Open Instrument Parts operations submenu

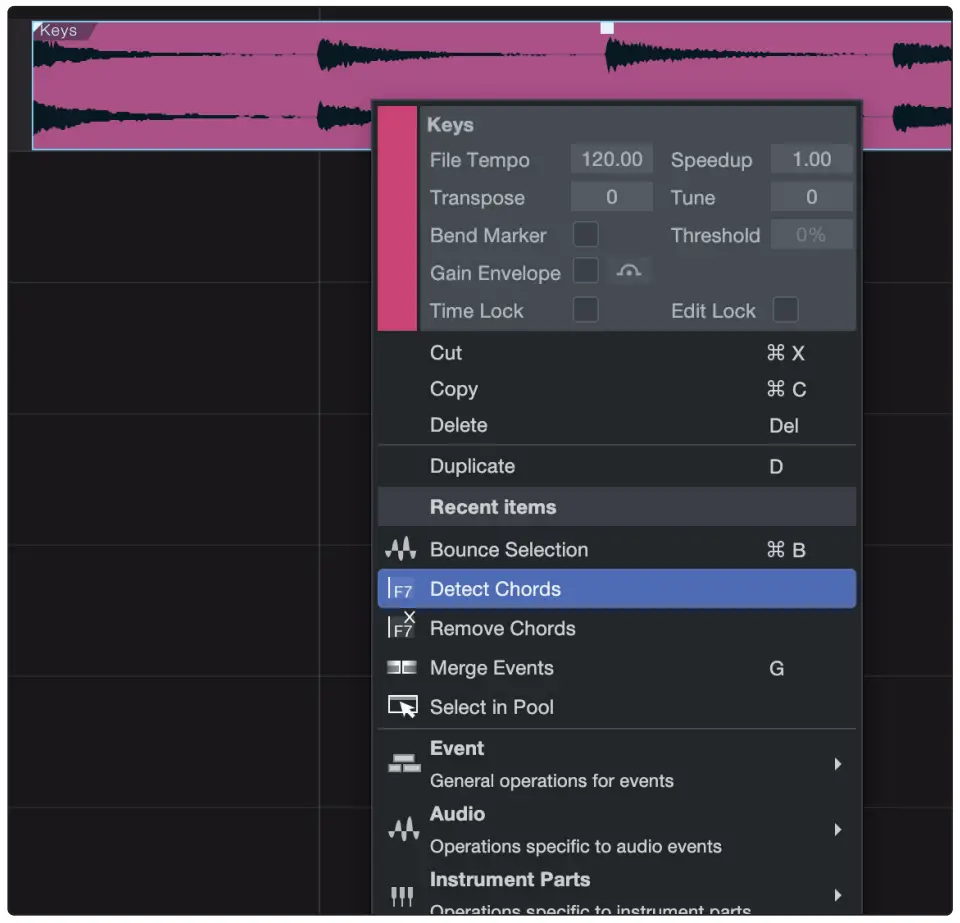coord(617,891)
